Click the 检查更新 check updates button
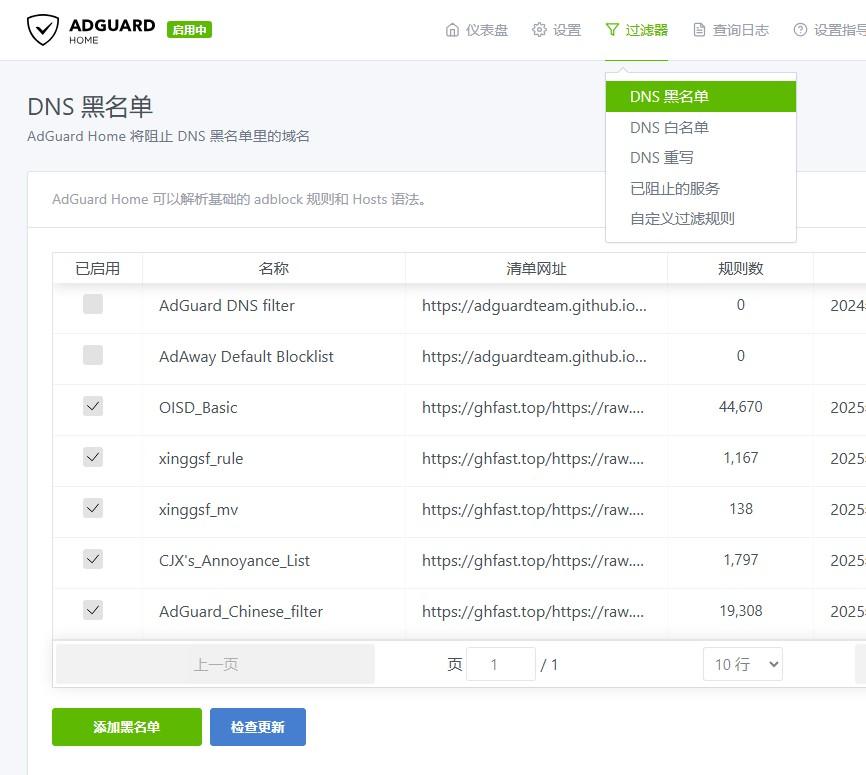The height and width of the screenshot is (775, 866). 258,727
